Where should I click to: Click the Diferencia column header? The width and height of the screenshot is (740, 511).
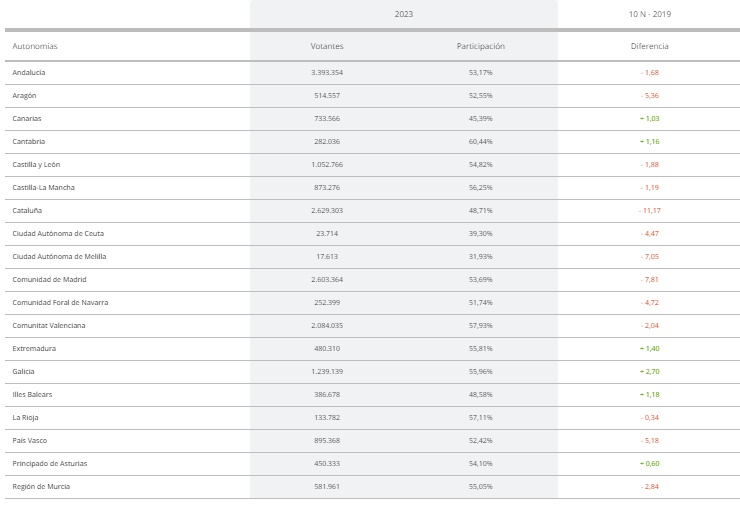(649, 46)
